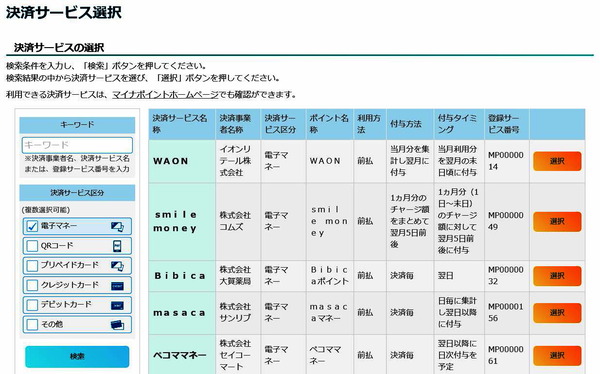
Task: Click the 株式会社サンリブ cell
Action: (238, 313)
